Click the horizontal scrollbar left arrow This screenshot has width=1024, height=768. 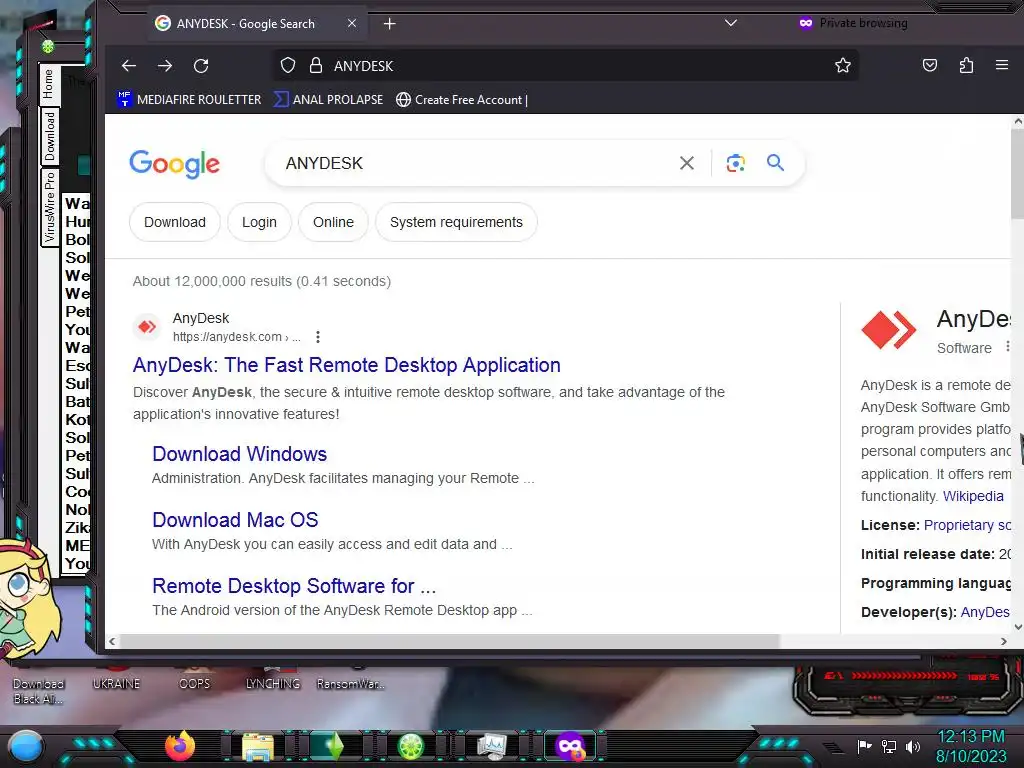(112, 641)
